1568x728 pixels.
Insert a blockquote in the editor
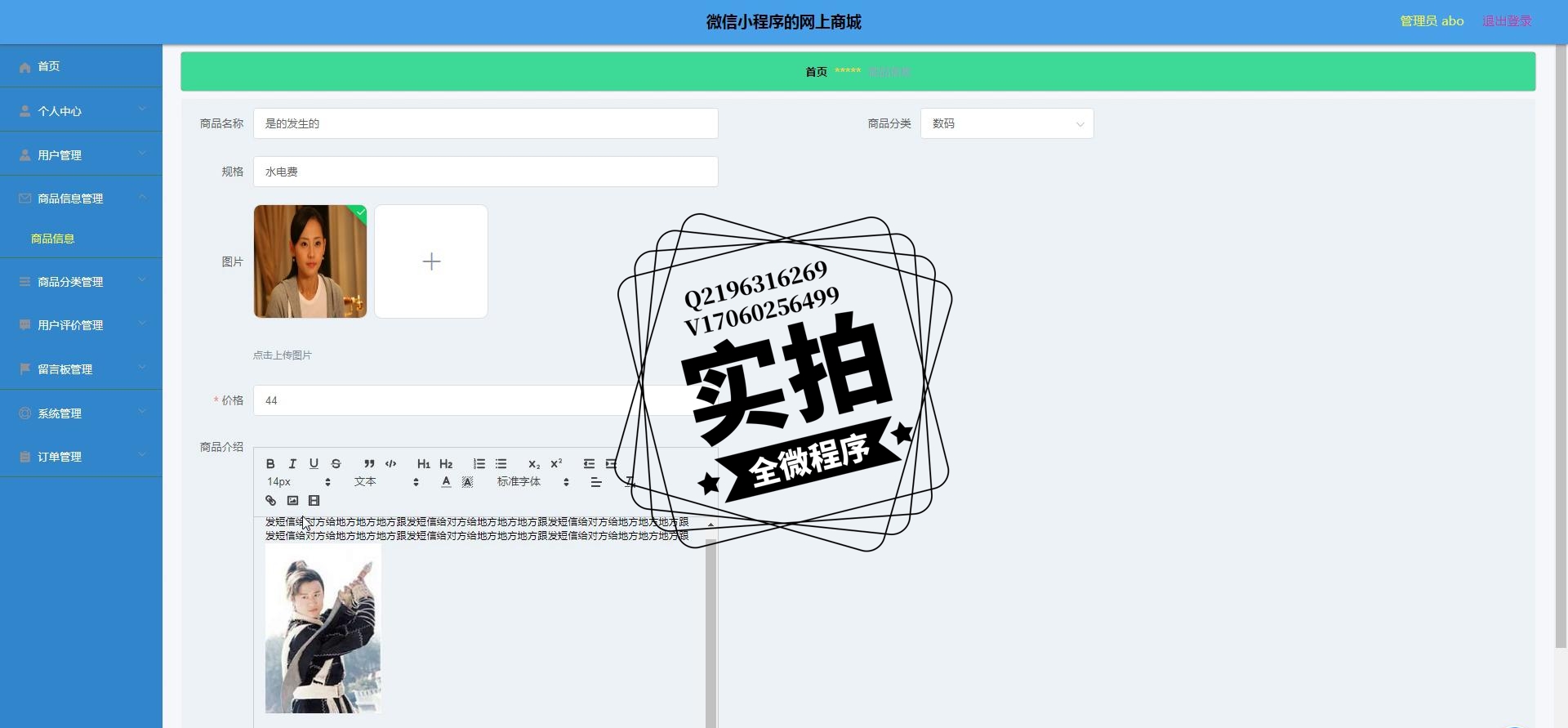pos(369,463)
